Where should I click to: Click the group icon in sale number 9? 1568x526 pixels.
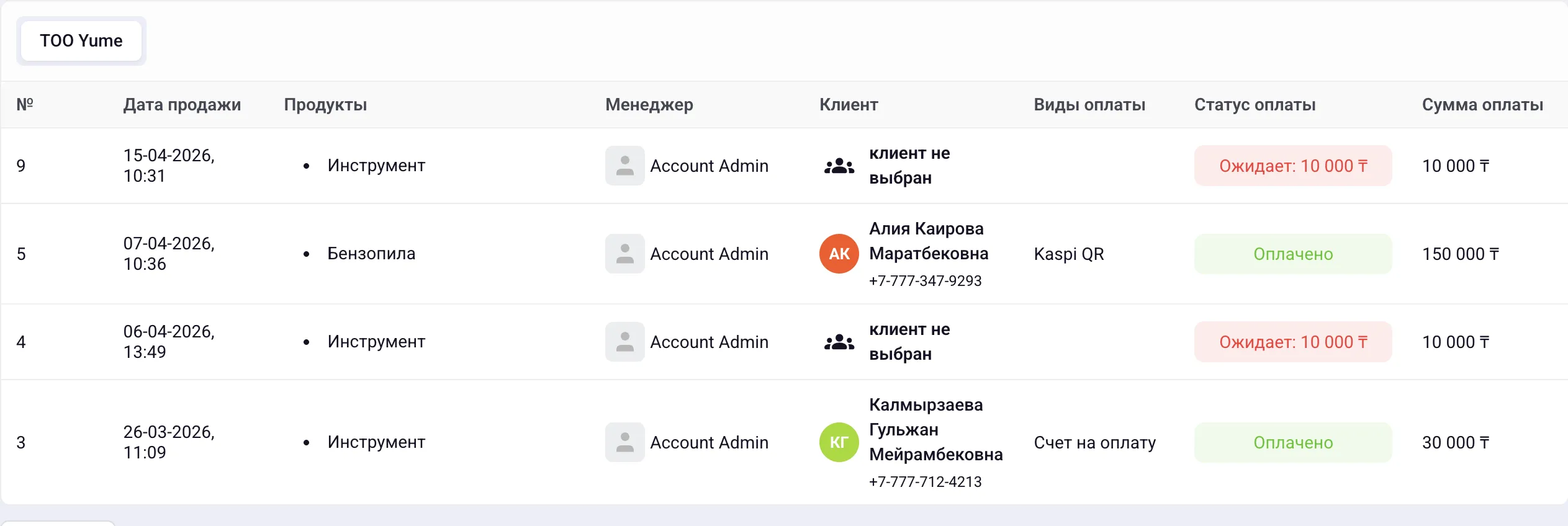(839, 166)
